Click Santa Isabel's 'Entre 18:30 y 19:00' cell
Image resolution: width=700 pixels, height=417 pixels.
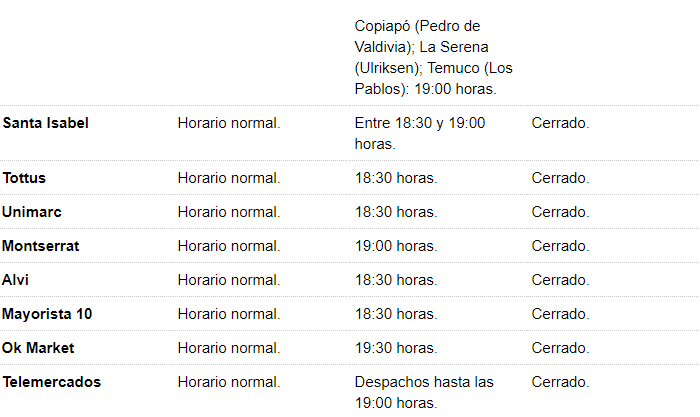click(420, 133)
